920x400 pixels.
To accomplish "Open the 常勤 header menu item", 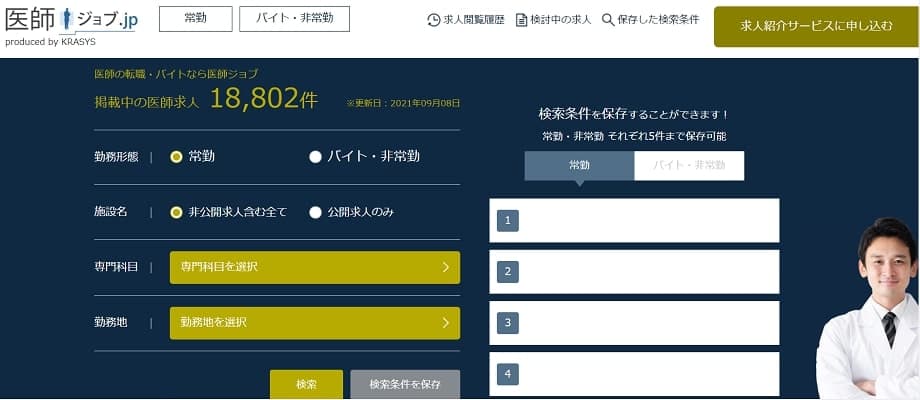I will [x=195, y=19].
